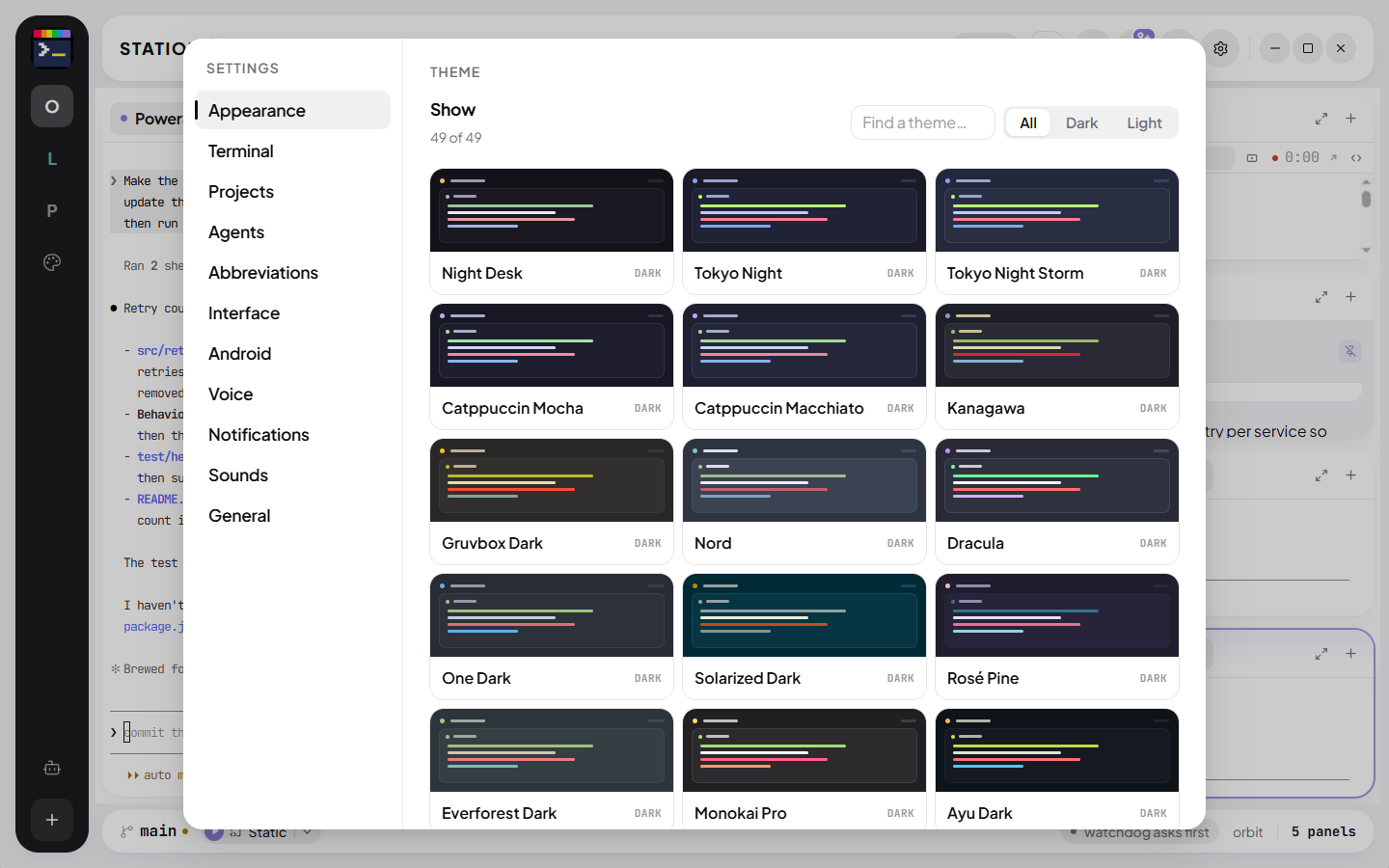Screen dimensions: 1389x868
Task: Open the Projects settings section
Action: (x=293, y=192)
